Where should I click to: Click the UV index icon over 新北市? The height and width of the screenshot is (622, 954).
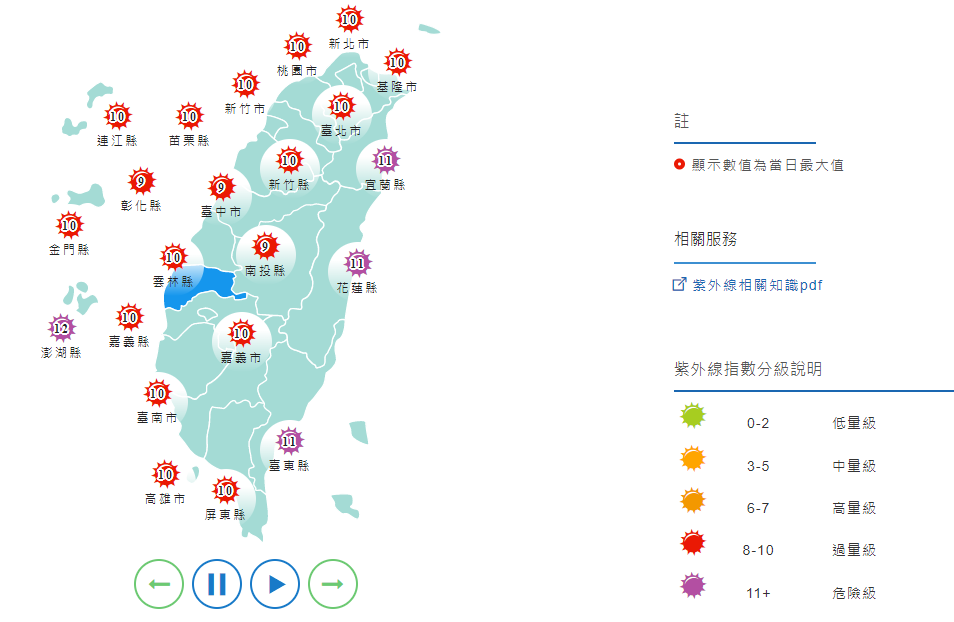347,21
